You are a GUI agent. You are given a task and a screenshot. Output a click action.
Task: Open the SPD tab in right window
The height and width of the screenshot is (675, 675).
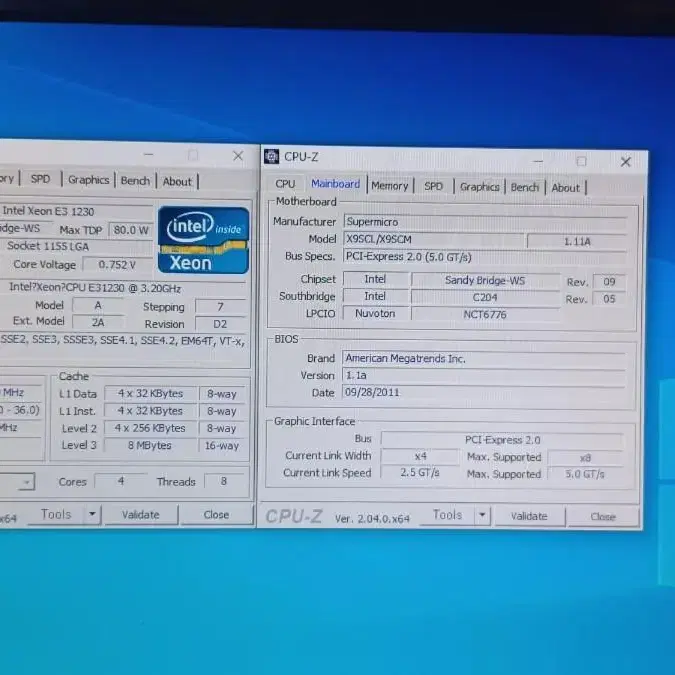point(433,186)
